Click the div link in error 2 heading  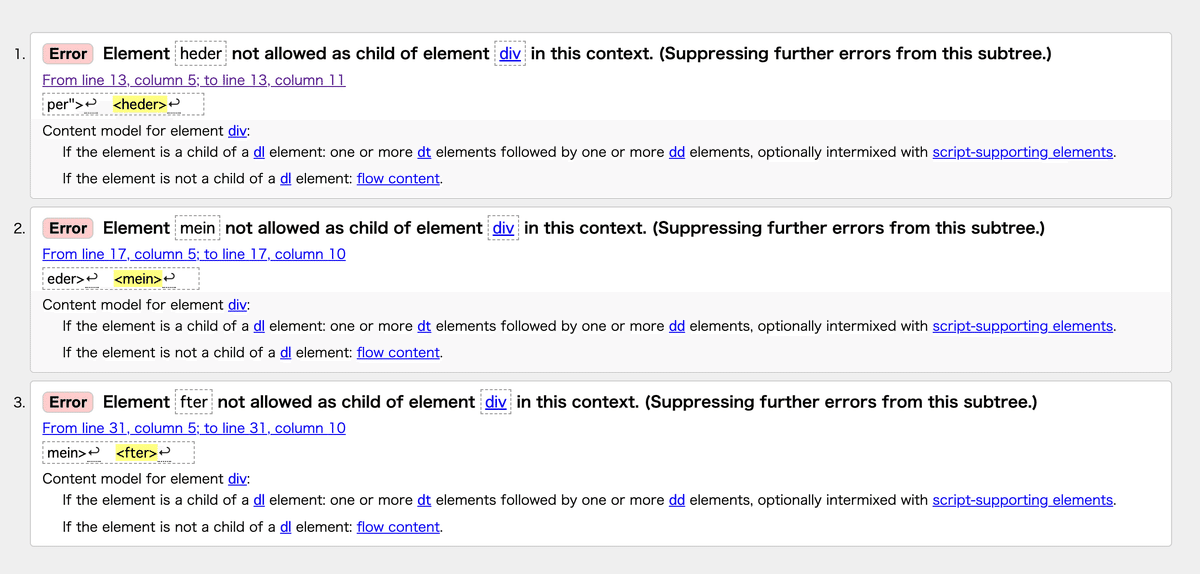[503, 227]
